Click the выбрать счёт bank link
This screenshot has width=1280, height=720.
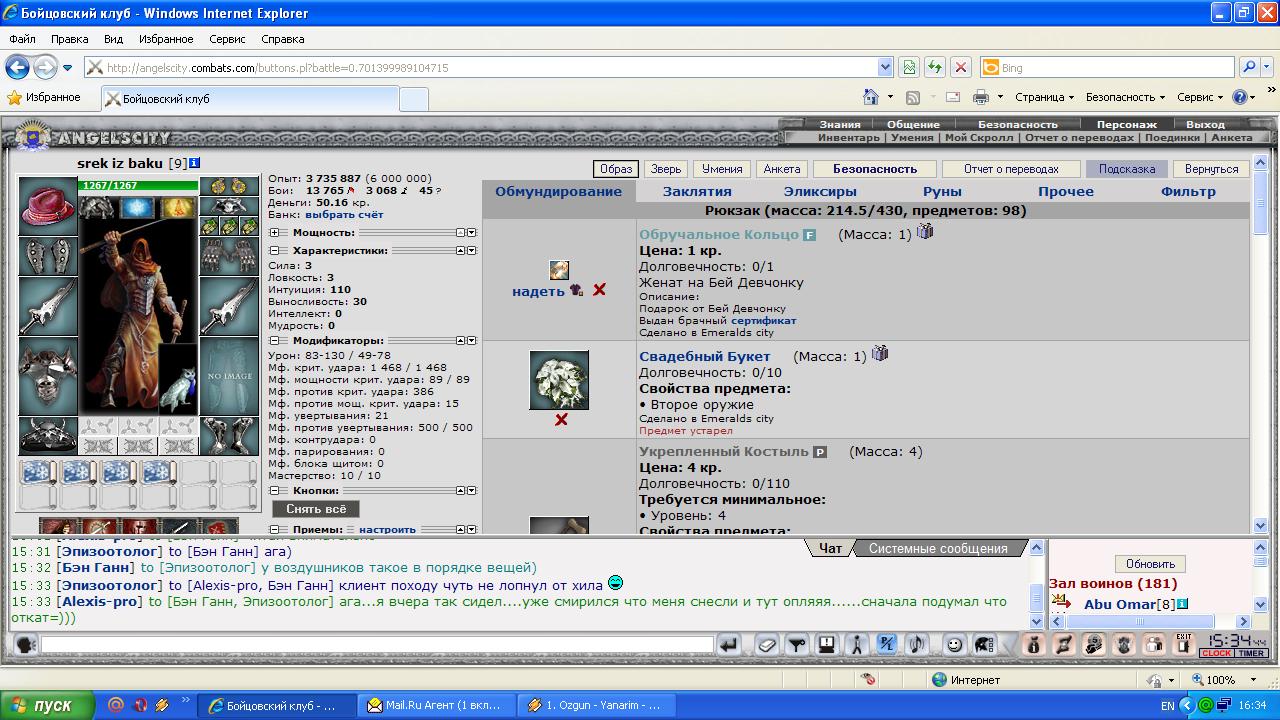click(344, 214)
